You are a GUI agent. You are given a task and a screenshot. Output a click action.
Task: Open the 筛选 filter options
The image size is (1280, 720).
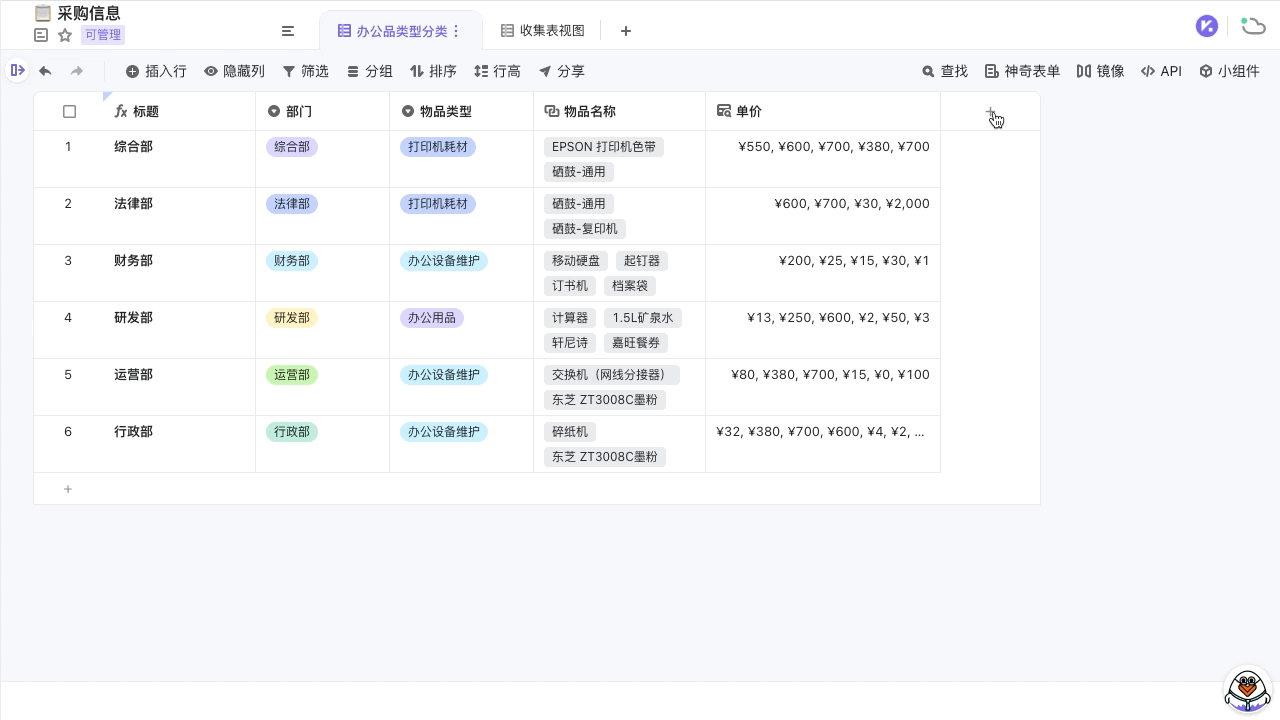tap(306, 71)
